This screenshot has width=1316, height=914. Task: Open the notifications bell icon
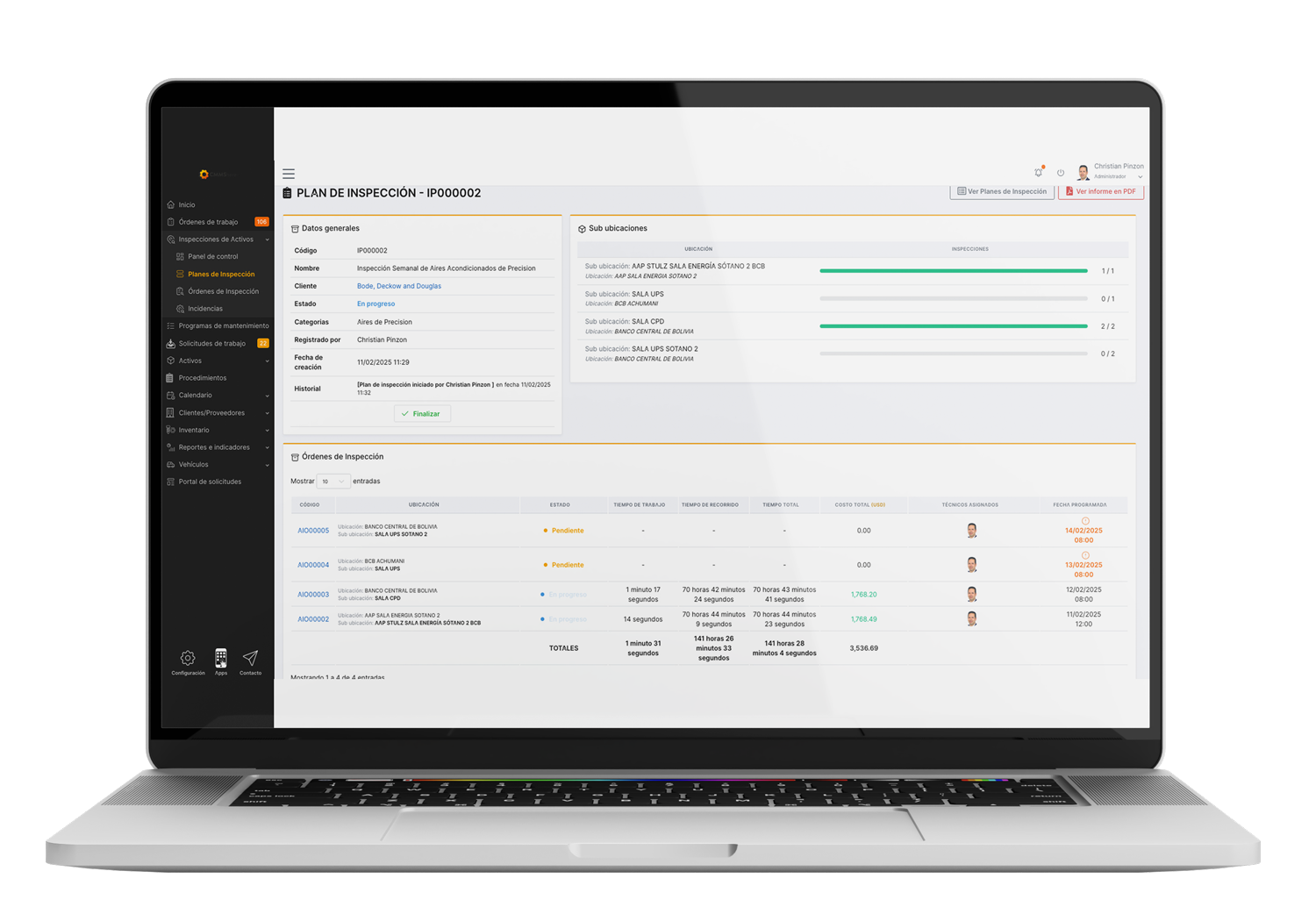tap(1039, 172)
